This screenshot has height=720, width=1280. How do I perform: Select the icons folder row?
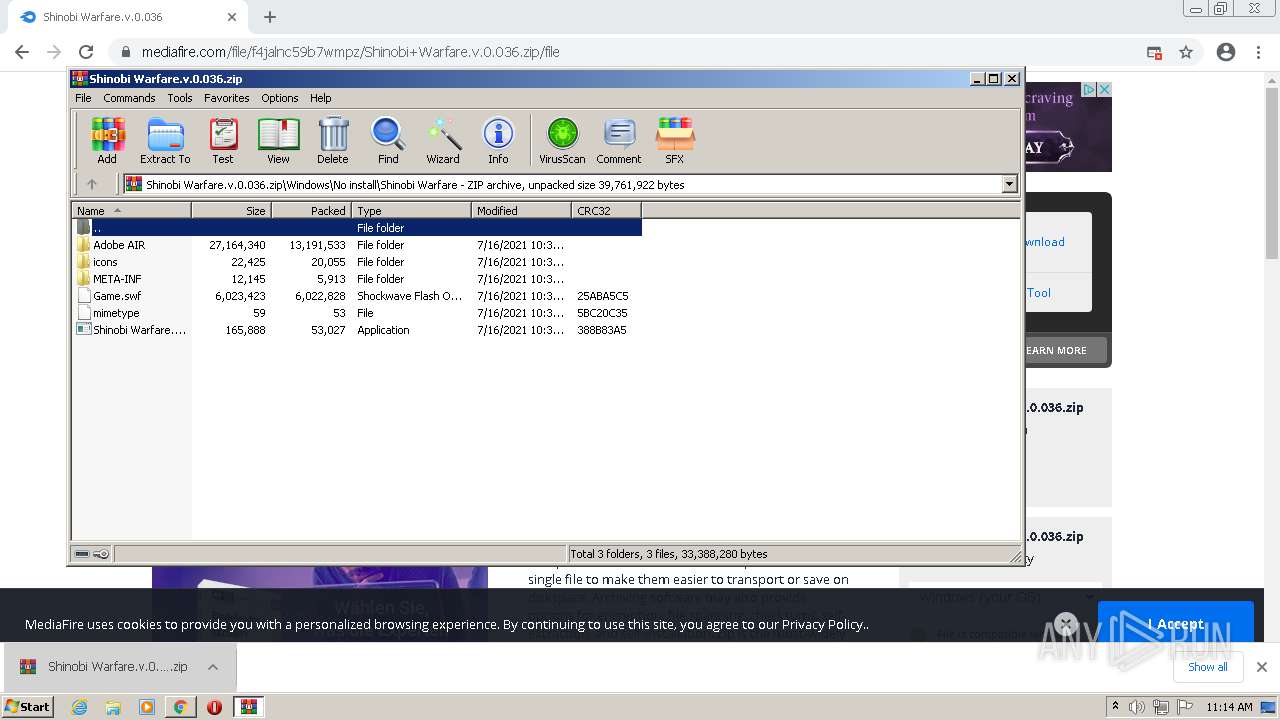105,262
